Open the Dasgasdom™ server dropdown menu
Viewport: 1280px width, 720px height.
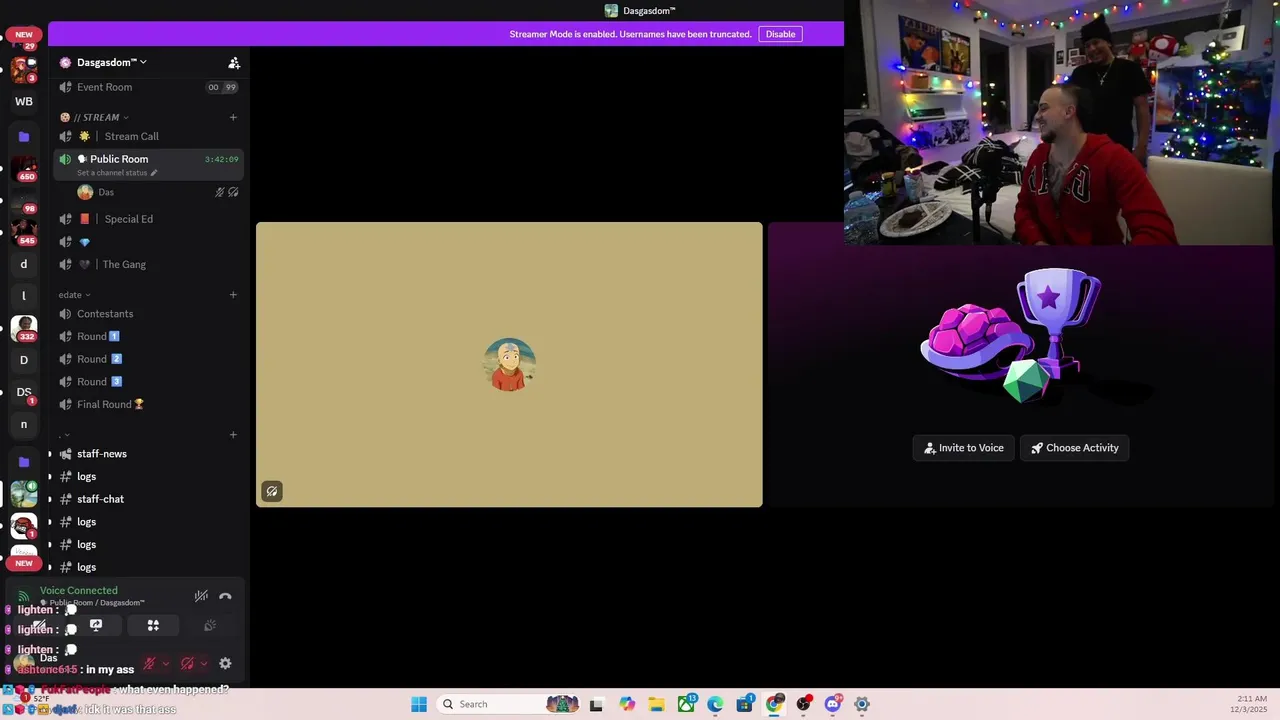click(x=111, y=62)
